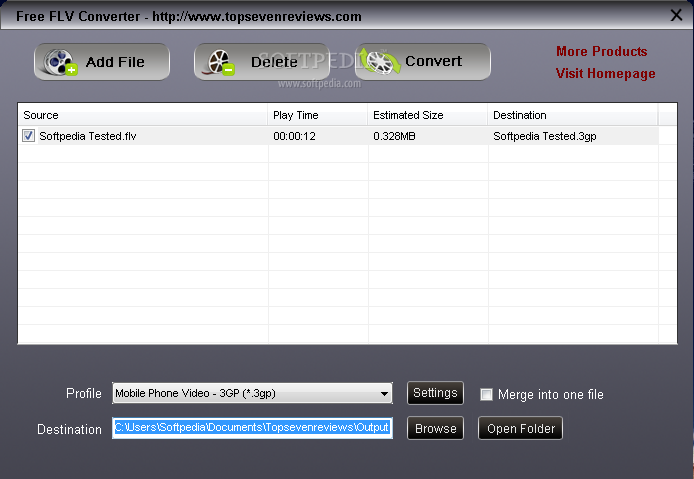Click the Convert reel arrow icon

pos(379,61)
